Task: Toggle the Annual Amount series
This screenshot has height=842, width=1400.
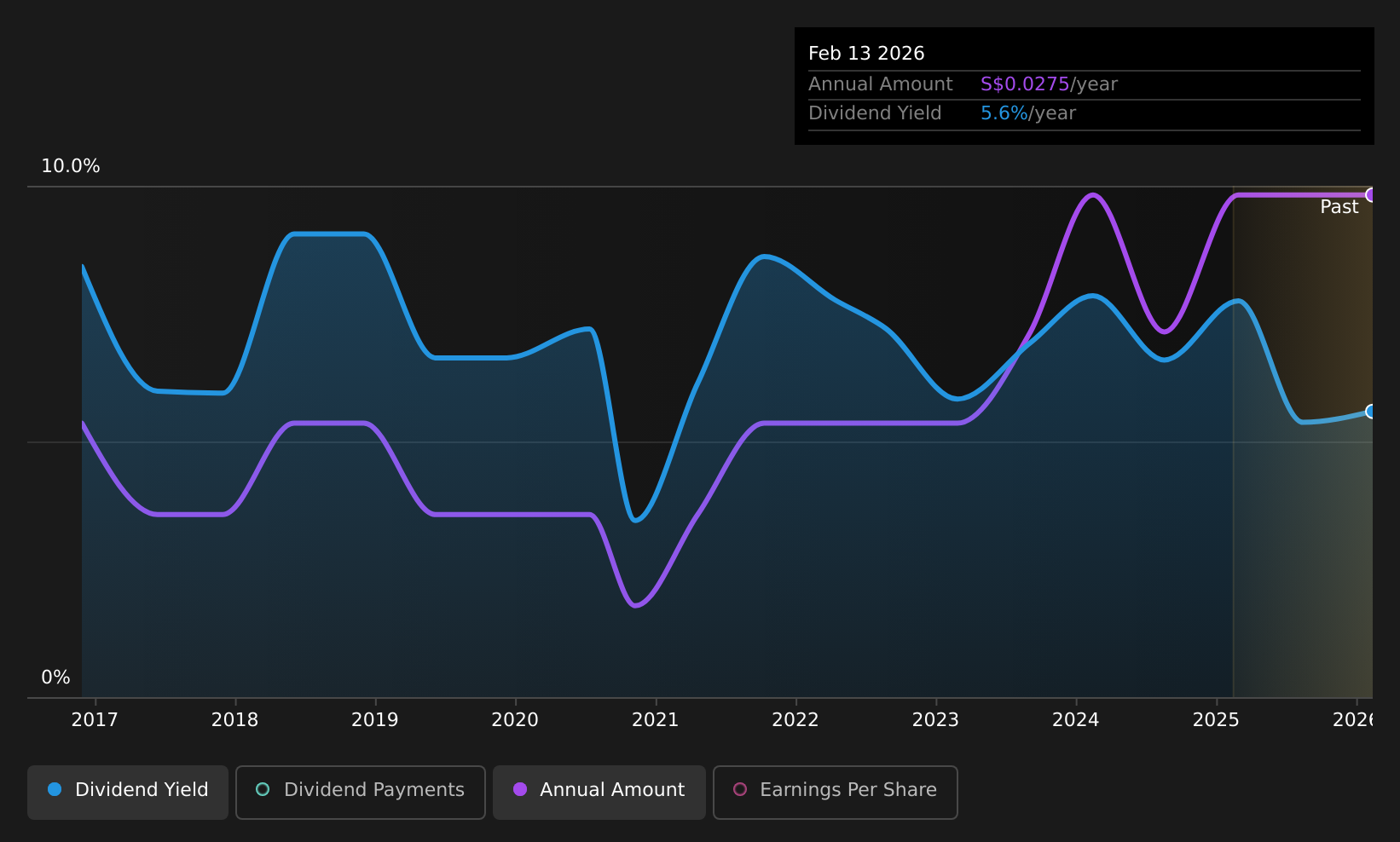Action: (x=599, y=792)
